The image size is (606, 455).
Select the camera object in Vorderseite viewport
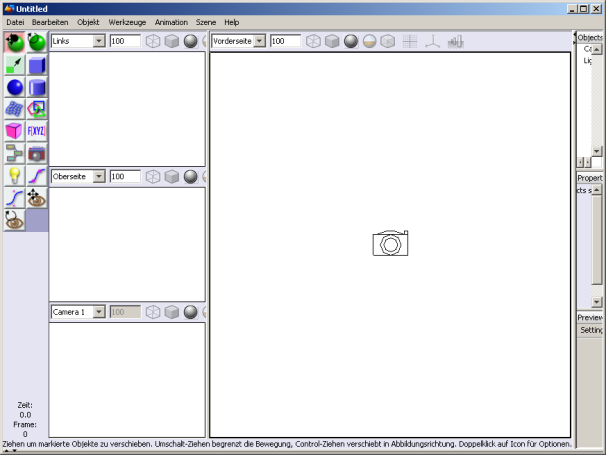pyautogui.click(x=390, y=243)
